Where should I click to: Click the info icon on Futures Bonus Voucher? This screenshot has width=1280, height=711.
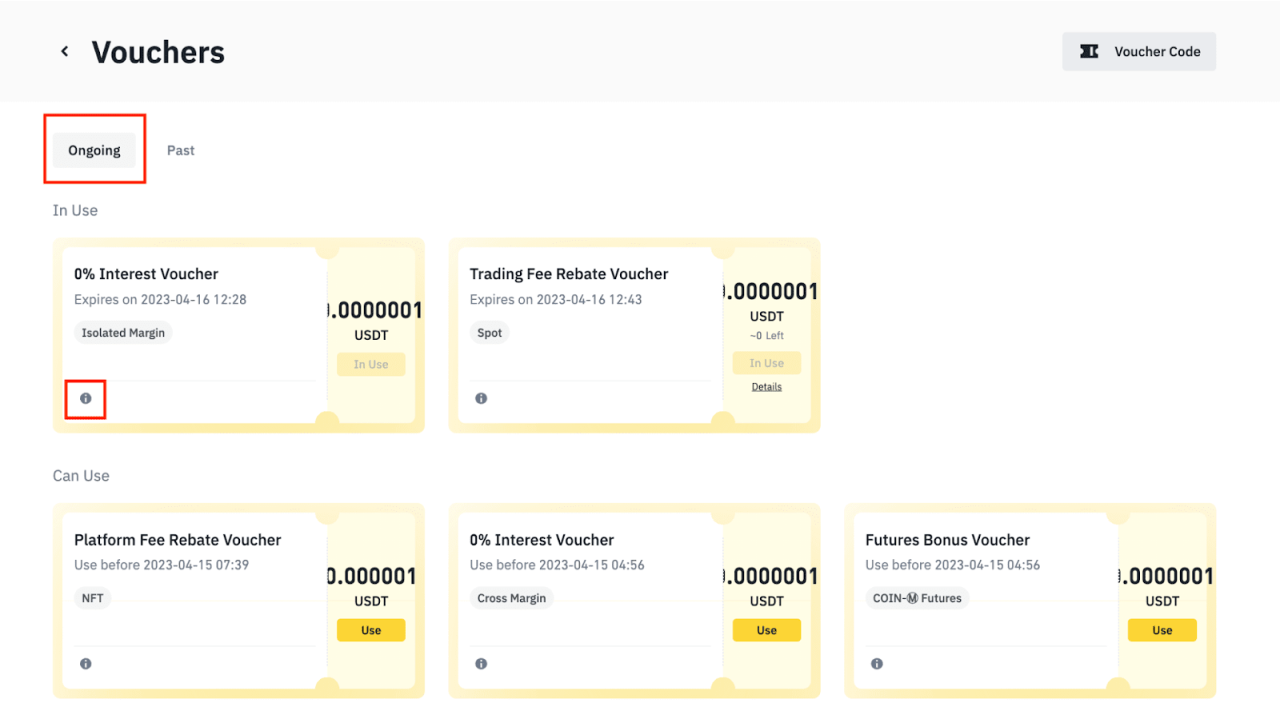[x=877, y=663]
